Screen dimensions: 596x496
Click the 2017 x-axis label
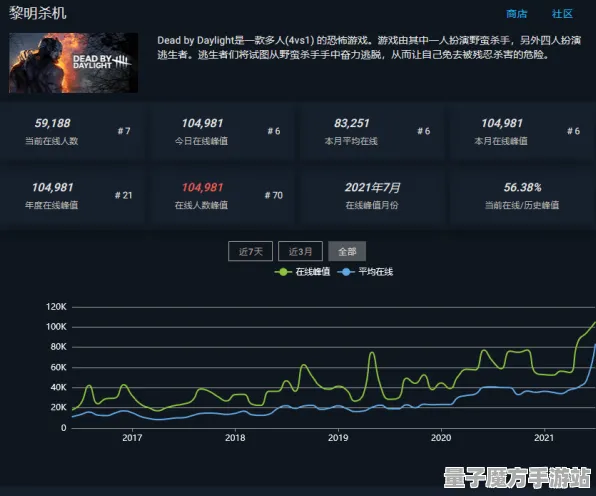pos(132,438)
